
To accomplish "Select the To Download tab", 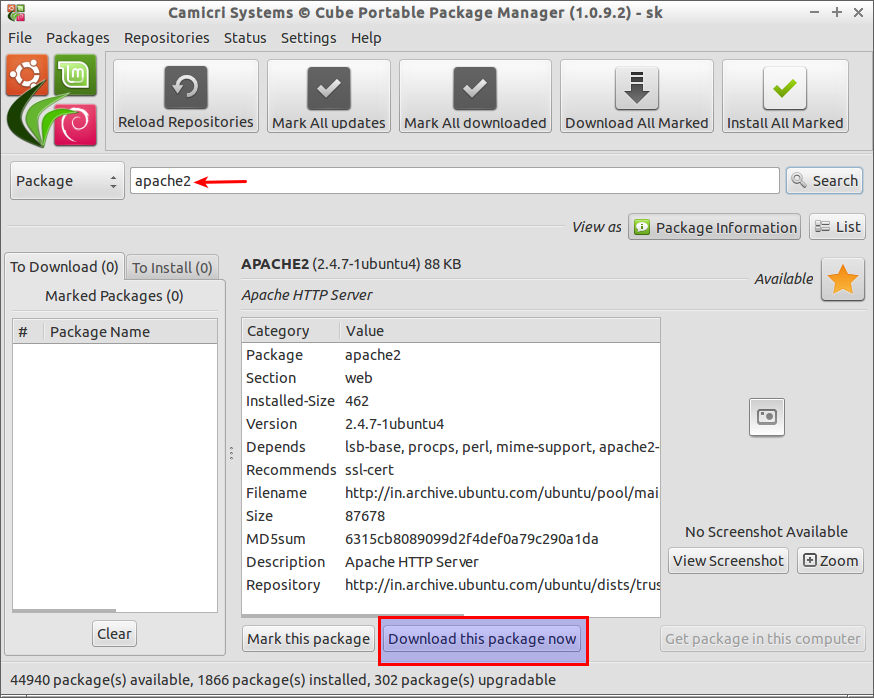I will 64,267.
